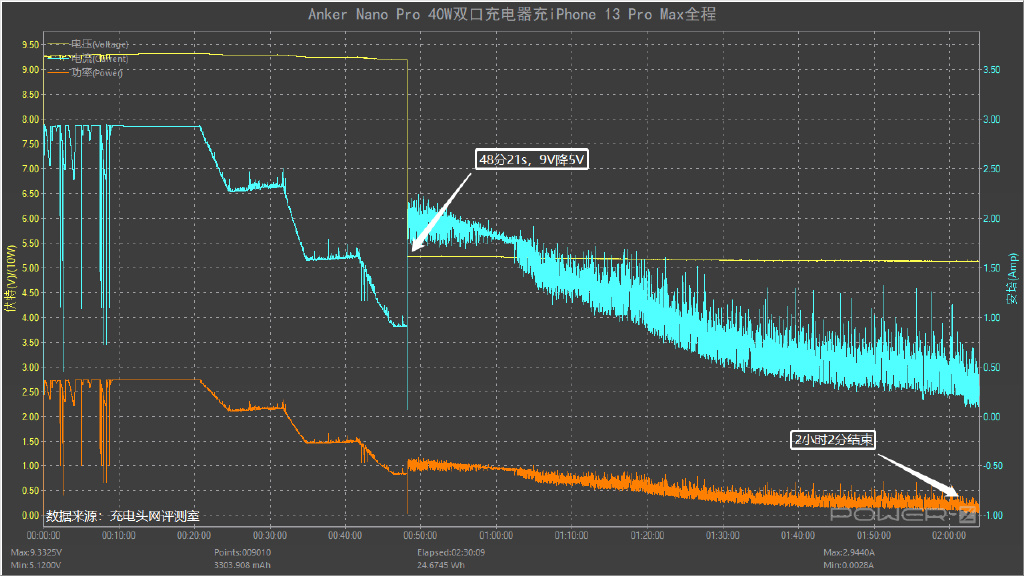This screenshot has width=1024, height=576.
Task: Click the 2.00 tick on the left voltage axis
Action: coord(31,417)
